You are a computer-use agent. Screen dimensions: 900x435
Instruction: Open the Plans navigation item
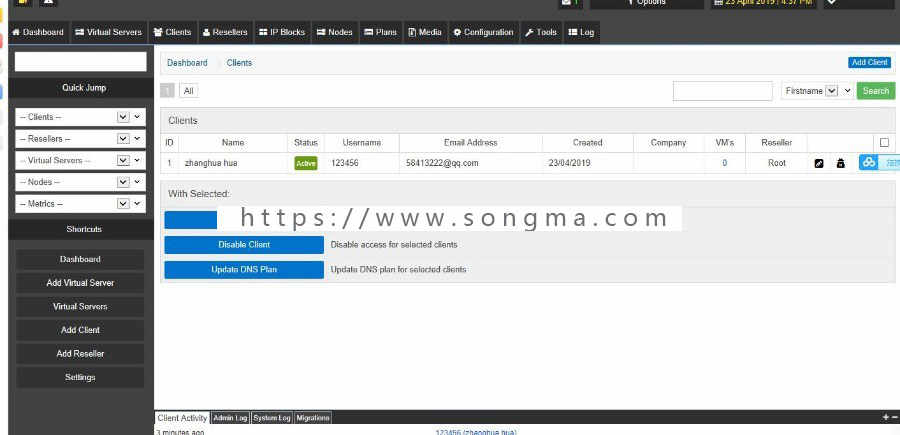click(381, 32)
